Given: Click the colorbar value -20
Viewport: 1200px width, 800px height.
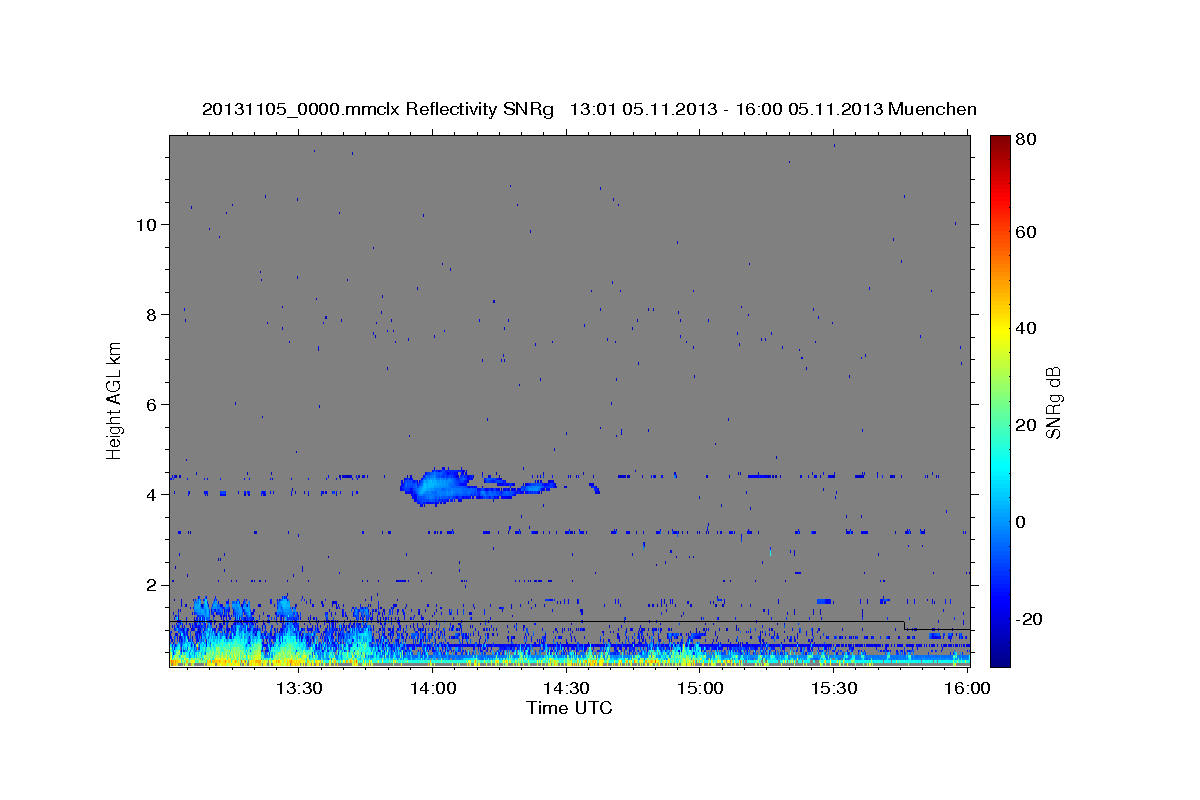Looking at the screenshot, I should (1027, 619).
